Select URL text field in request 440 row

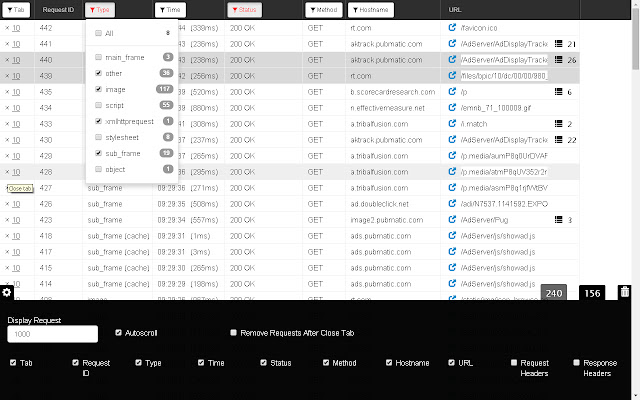click(x=504, y=60)
